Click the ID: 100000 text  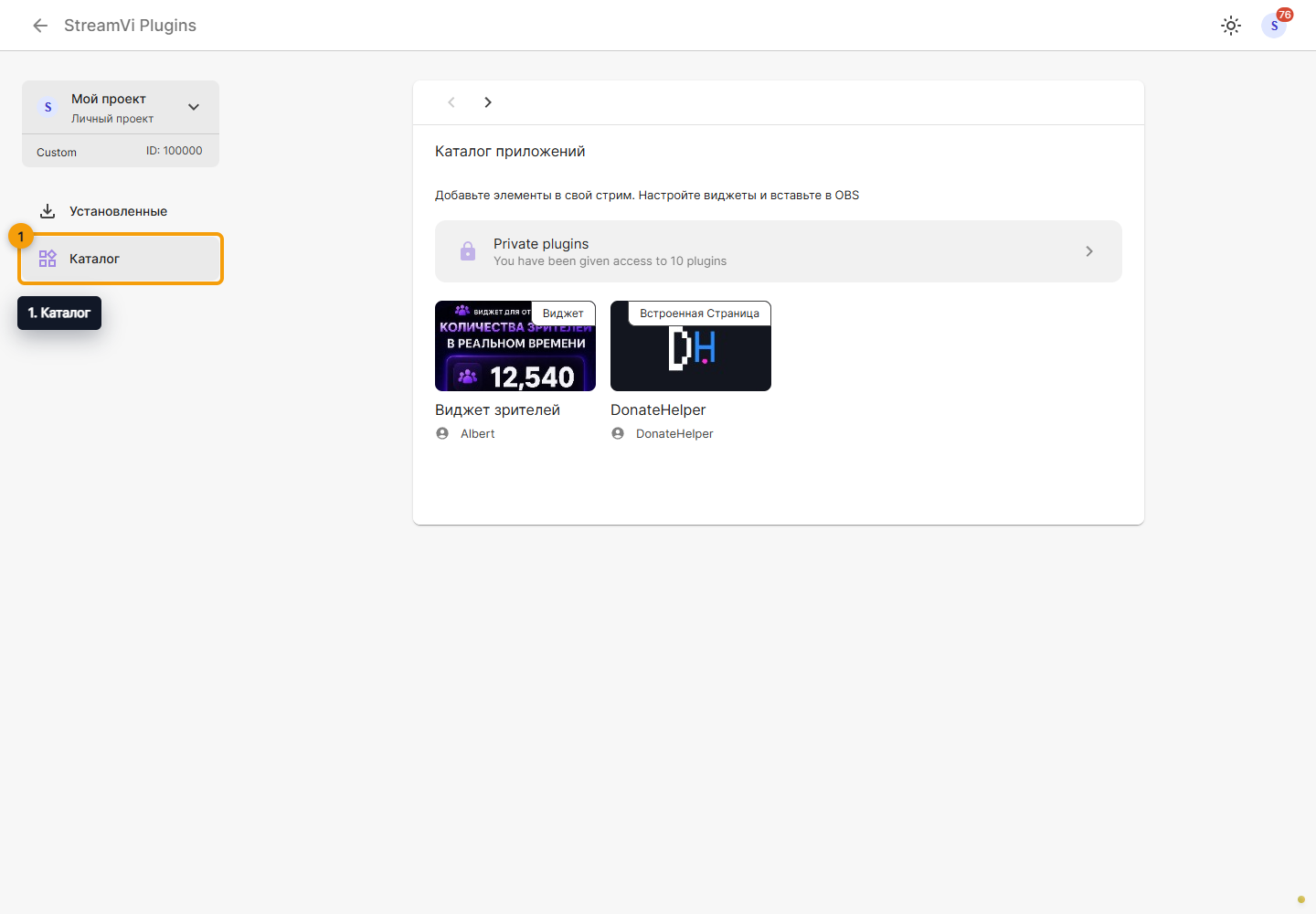(175, 151)
